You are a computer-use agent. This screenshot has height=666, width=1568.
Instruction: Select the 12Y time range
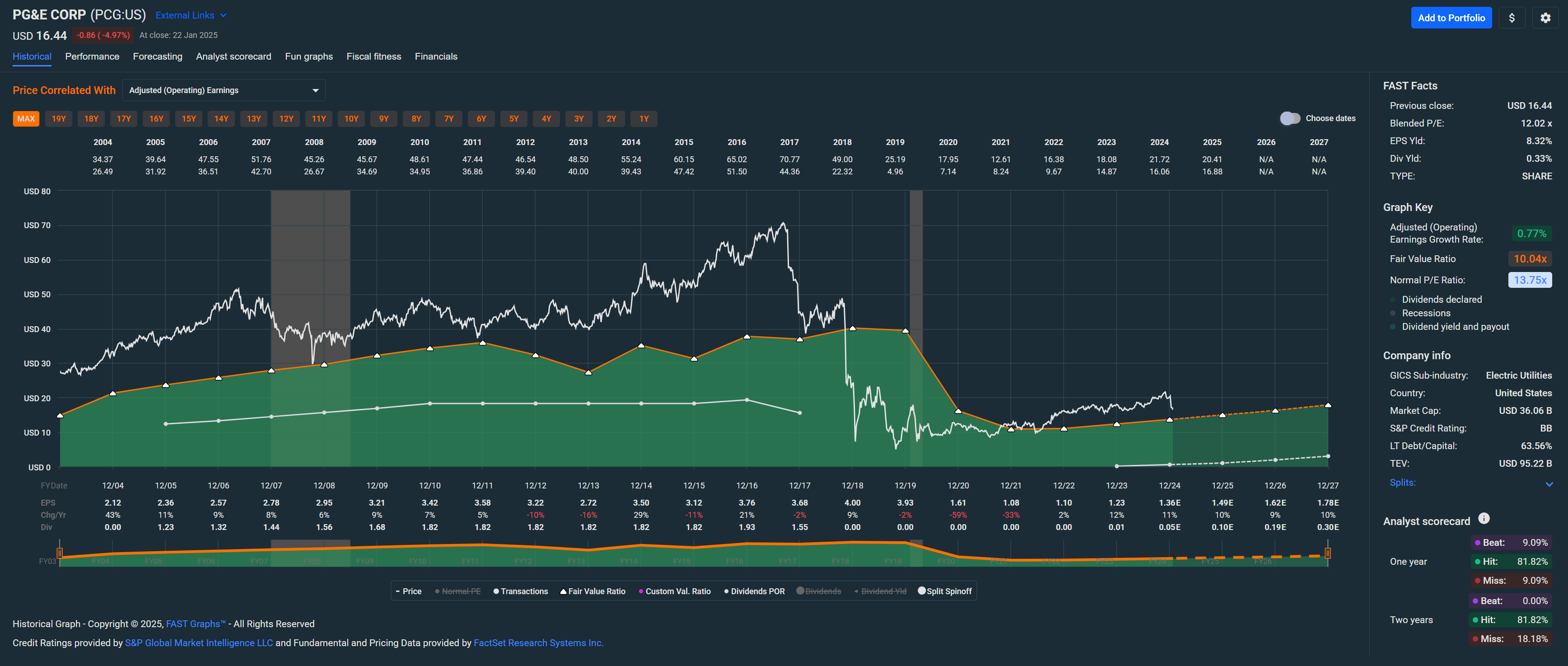click(286, 119)
